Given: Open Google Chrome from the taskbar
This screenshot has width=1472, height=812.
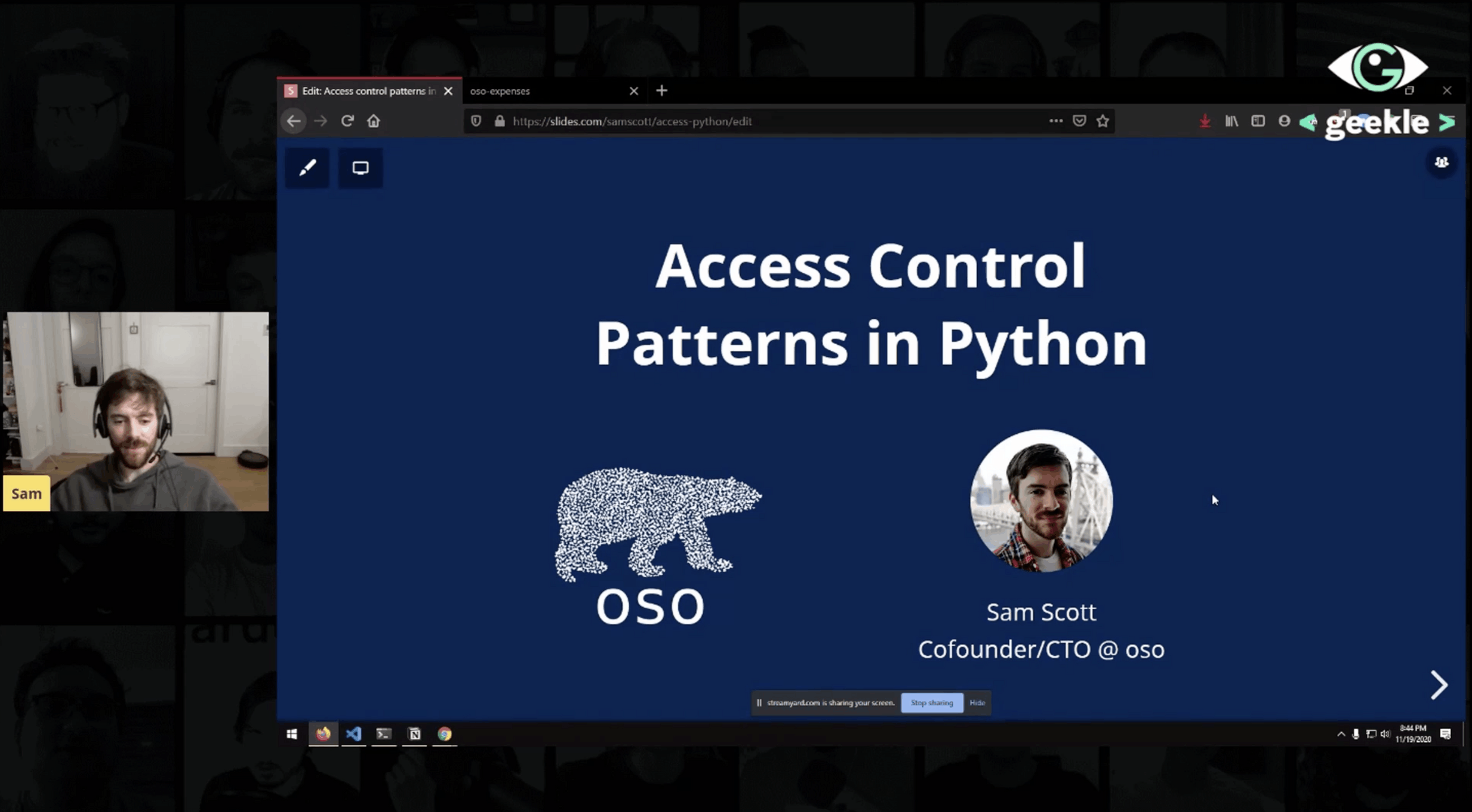Looking at the screenshot, I should 444,734.
